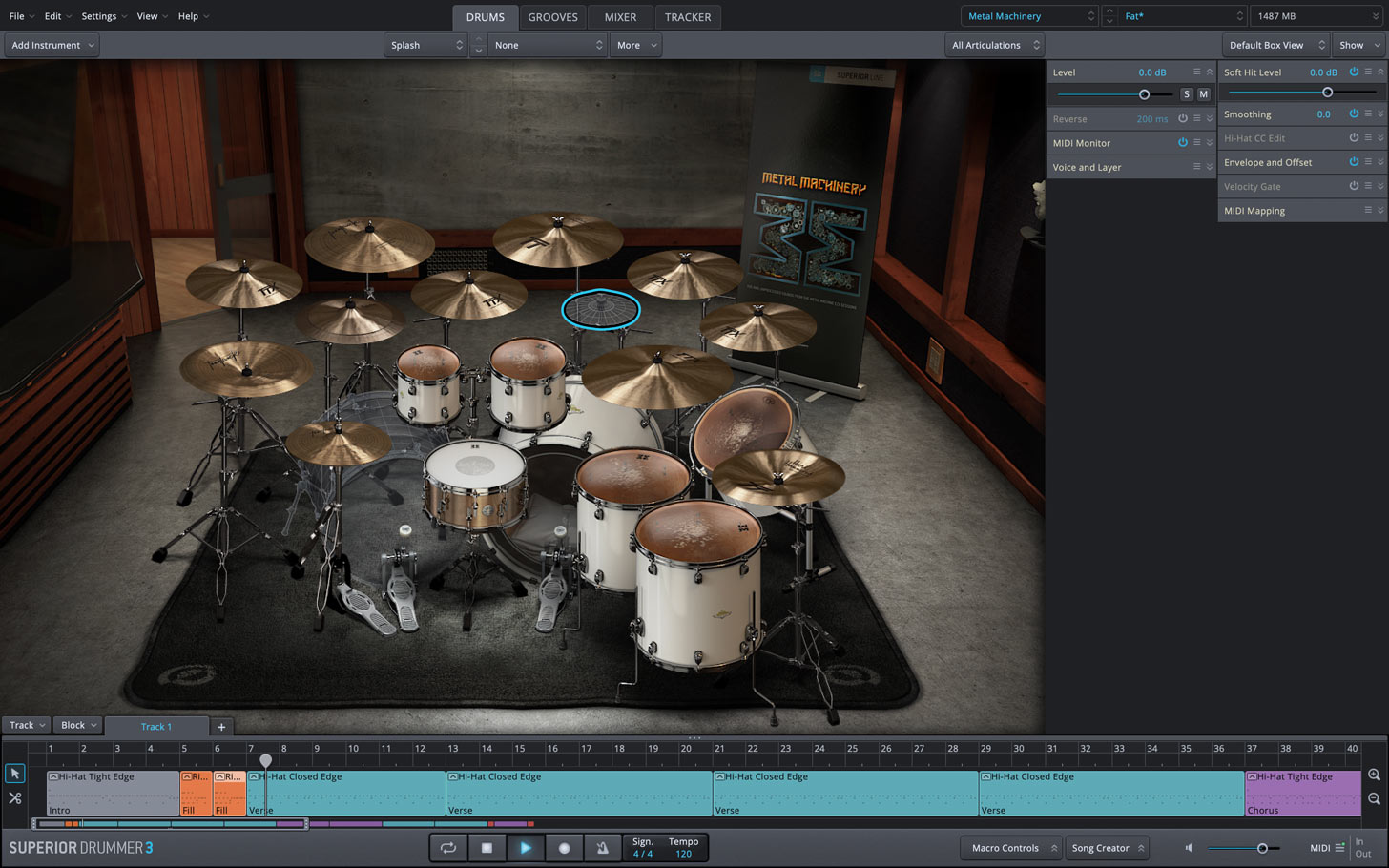Toggle loop playback button

(x=448, y=847)
